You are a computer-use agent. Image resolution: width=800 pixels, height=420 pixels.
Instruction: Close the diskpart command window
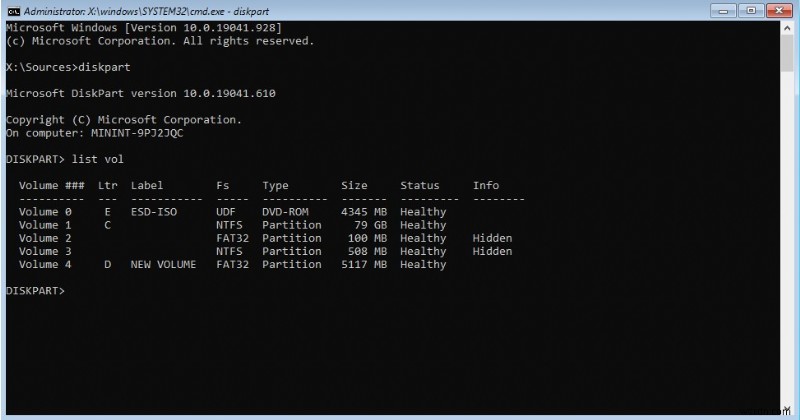coord(779,10)
